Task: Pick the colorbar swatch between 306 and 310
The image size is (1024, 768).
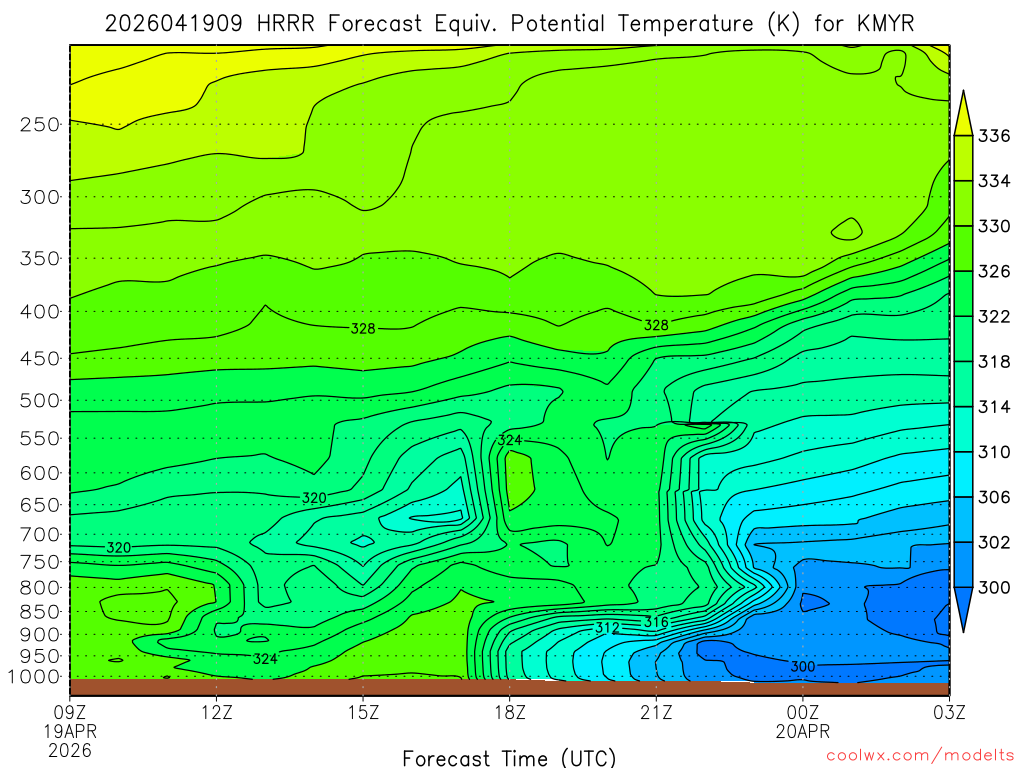Action: pos(963,474)
